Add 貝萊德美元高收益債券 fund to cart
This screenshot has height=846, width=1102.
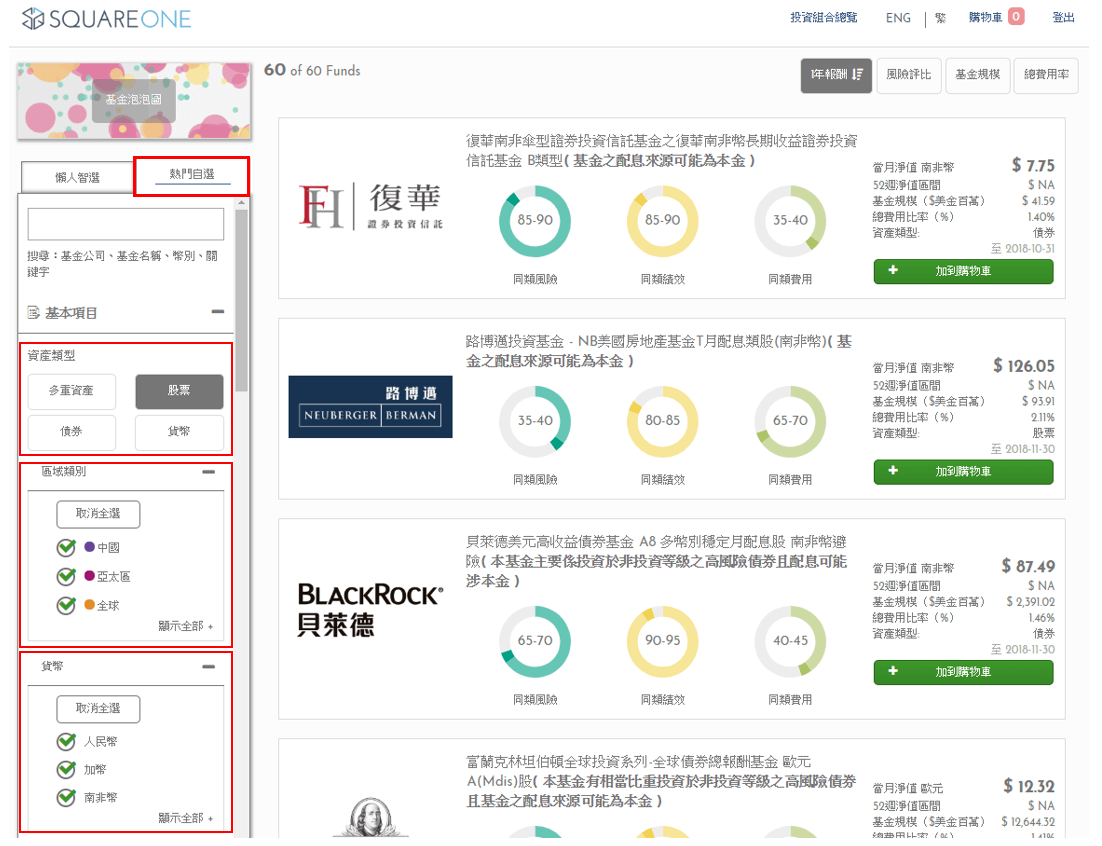964,672
